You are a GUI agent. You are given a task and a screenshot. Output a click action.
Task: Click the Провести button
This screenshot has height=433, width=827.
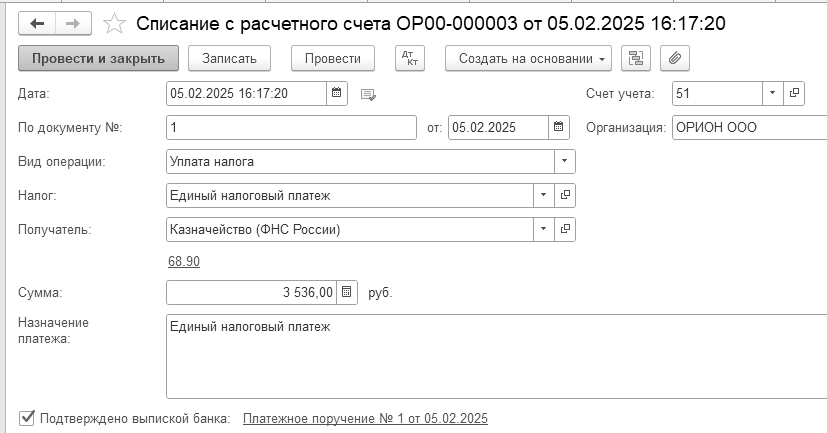tap(333, 59)
